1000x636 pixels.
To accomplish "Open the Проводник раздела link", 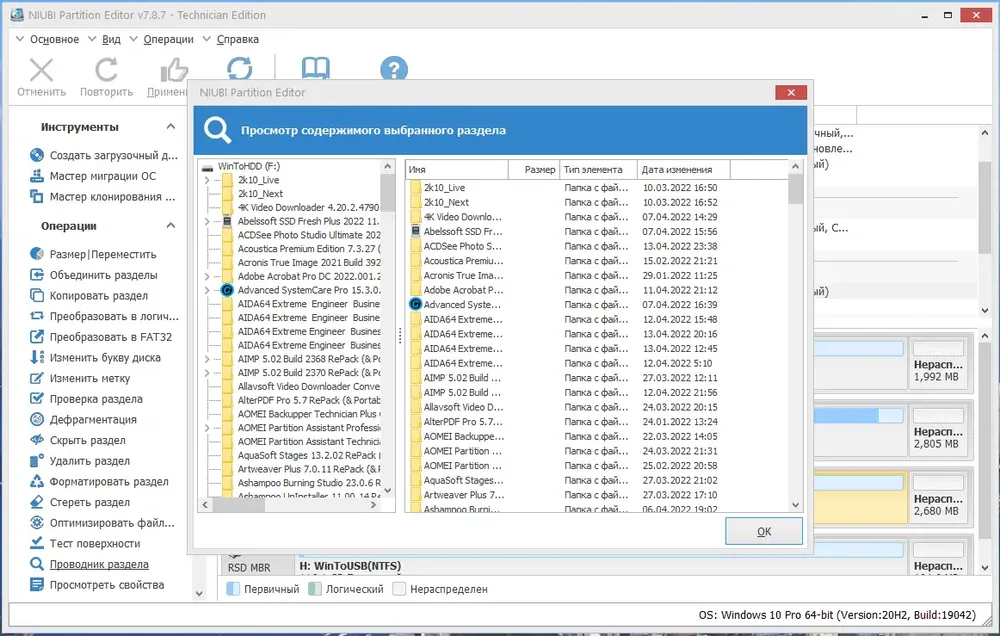I will point(99,565).
